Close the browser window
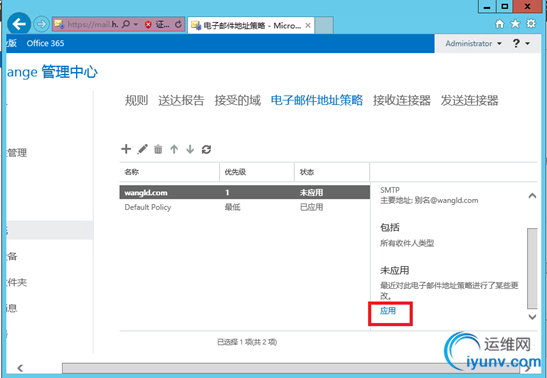 tap(527, 6)
